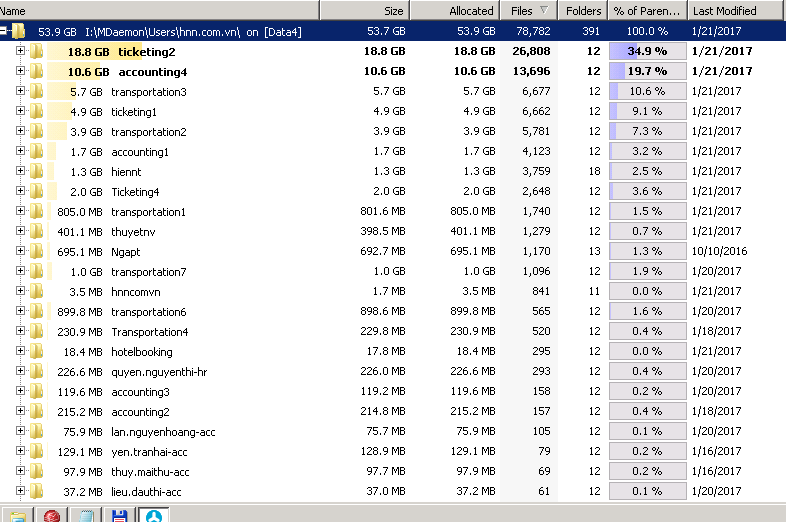Screen dimensions: 786x522
Task: Select the accounting2 folder name
Action: click(140, 412)
